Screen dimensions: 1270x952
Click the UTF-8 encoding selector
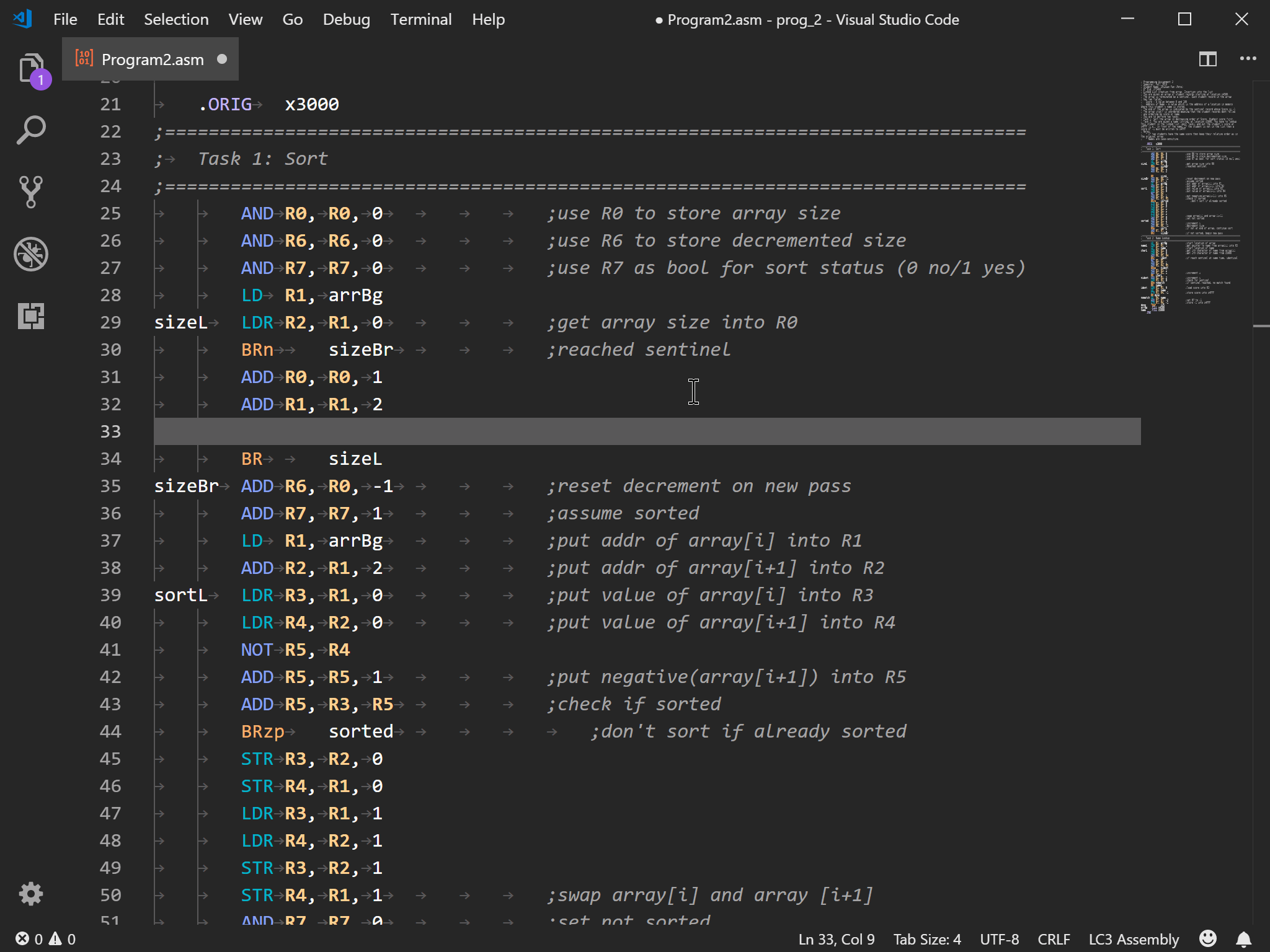[999, 939]
